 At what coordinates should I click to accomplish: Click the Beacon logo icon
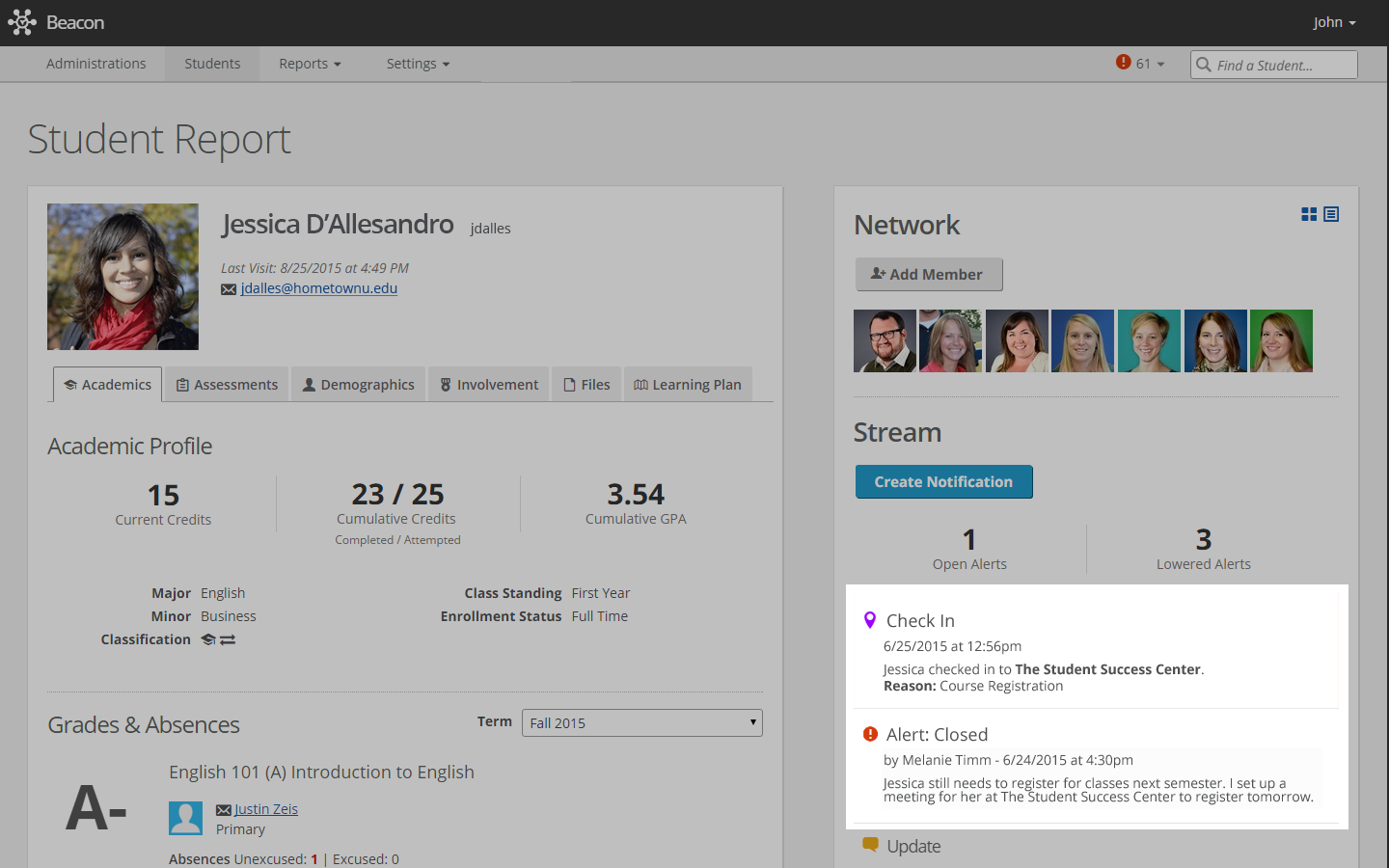pos(22,21)
